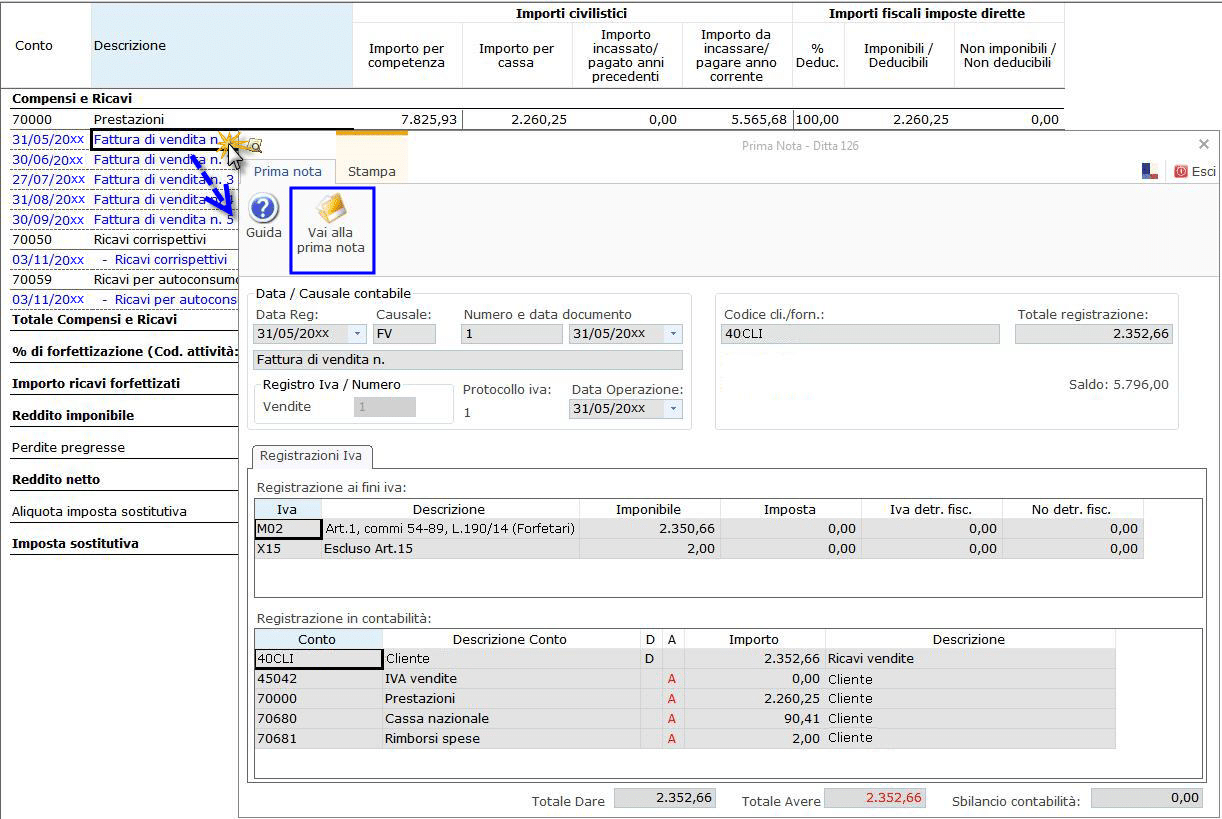Close the Prima Nota window
The width and height of the screenshot is (1222, 819).
1203,144
